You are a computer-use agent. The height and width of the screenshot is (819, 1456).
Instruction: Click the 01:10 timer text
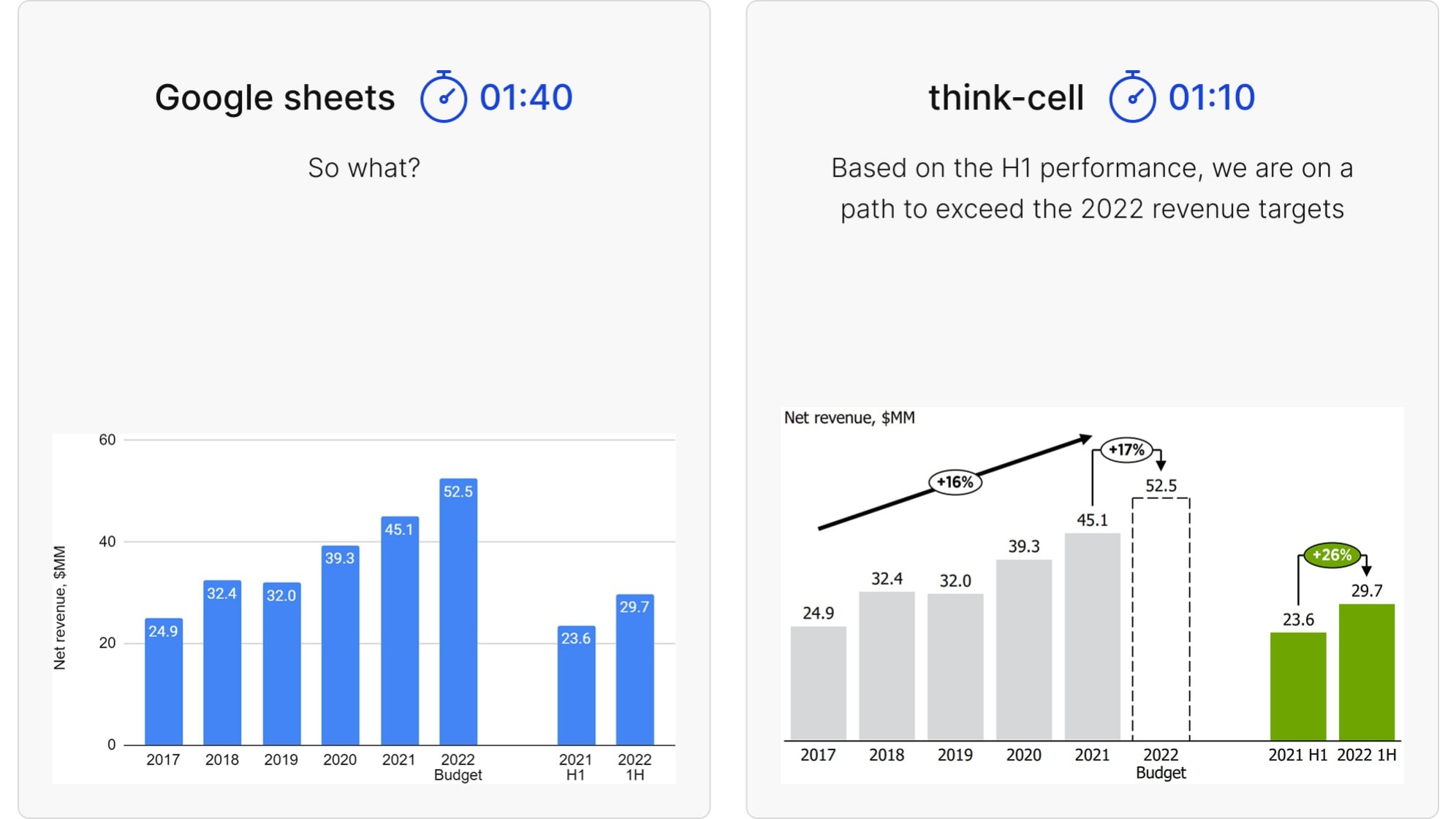coord(1211,97)
